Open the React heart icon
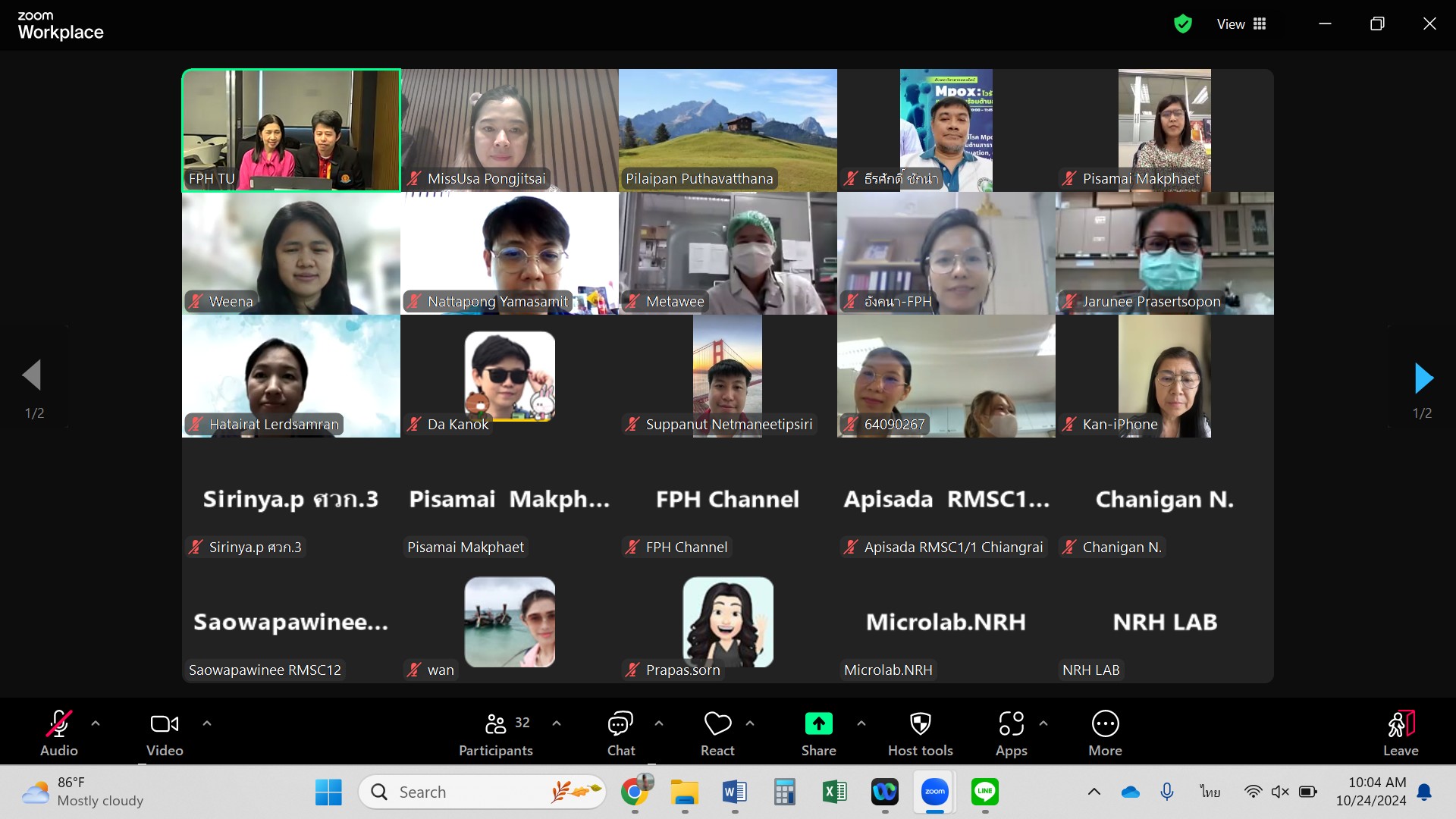Viewport: 1456px width, 819px height. pyautogui.click(x=717, y=724)
